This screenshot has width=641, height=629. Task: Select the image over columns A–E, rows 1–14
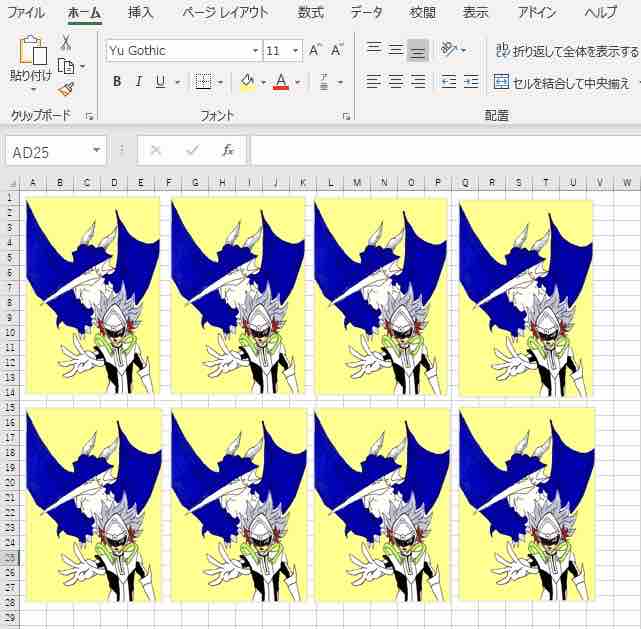(x=93, y=295)
